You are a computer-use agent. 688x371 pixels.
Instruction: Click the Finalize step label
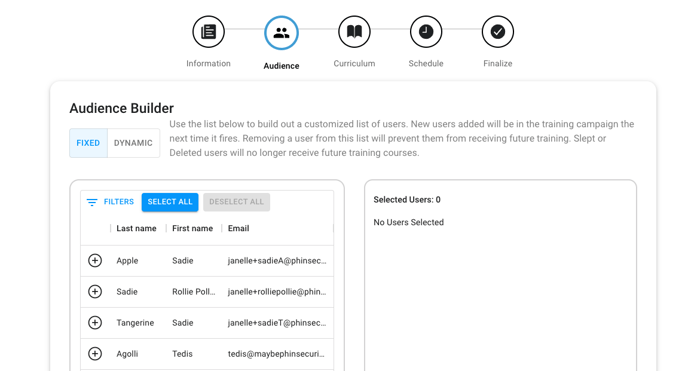(498, 64)
